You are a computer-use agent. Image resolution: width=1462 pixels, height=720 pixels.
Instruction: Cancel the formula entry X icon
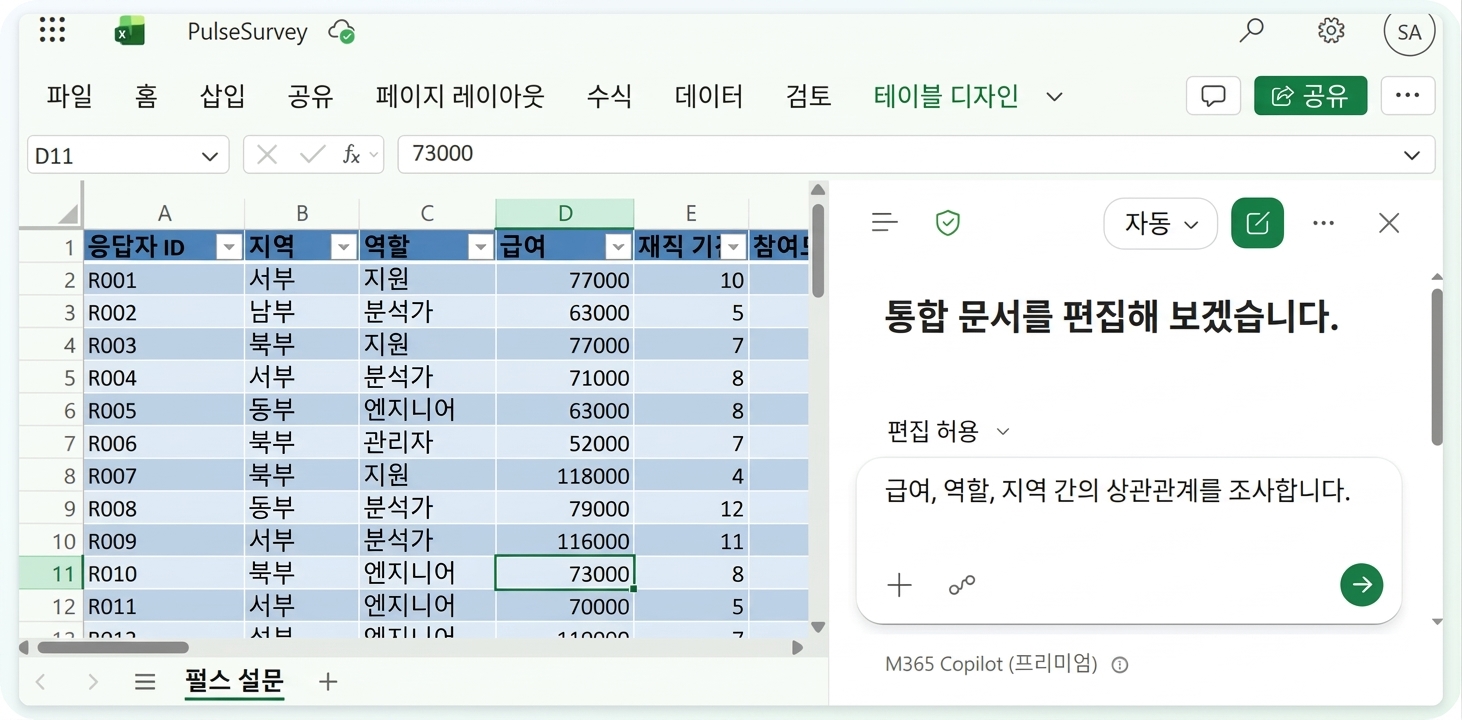coord(267,155)
